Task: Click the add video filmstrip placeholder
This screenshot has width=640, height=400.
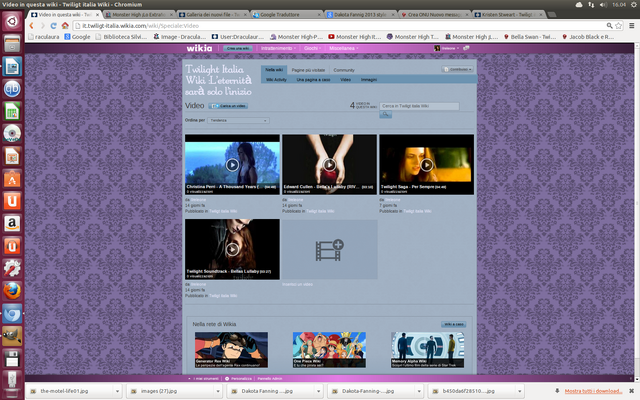Action: pos(329,250)
